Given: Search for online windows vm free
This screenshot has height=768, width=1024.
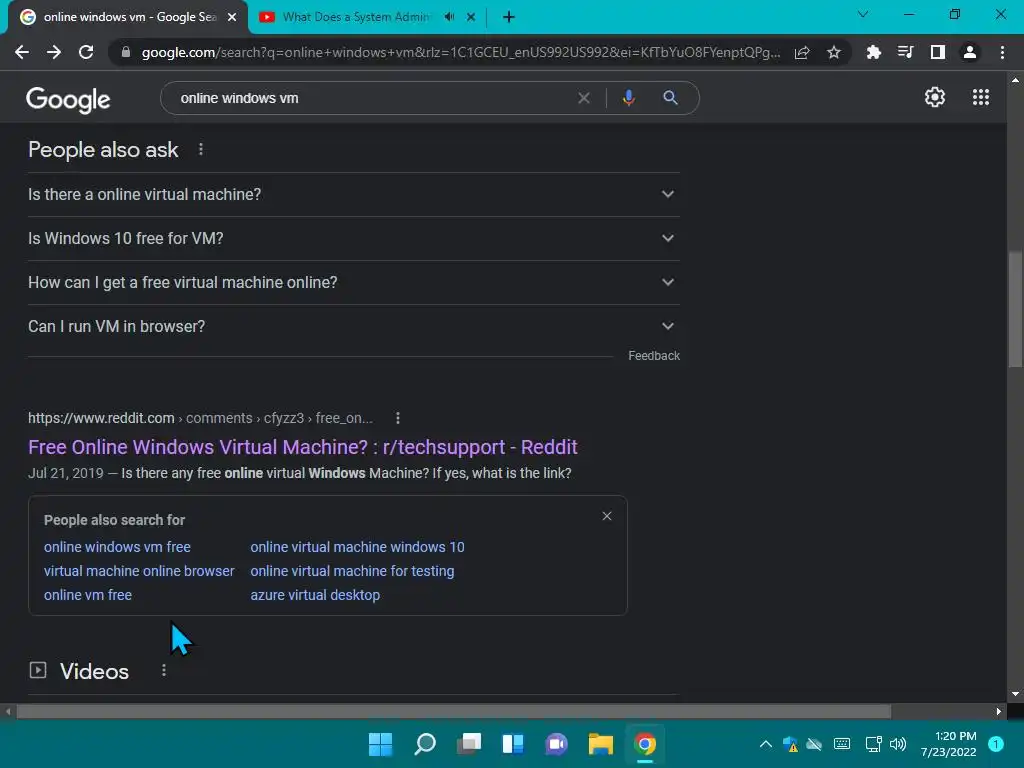Looking at the screenshot, I should coord(117,547).
